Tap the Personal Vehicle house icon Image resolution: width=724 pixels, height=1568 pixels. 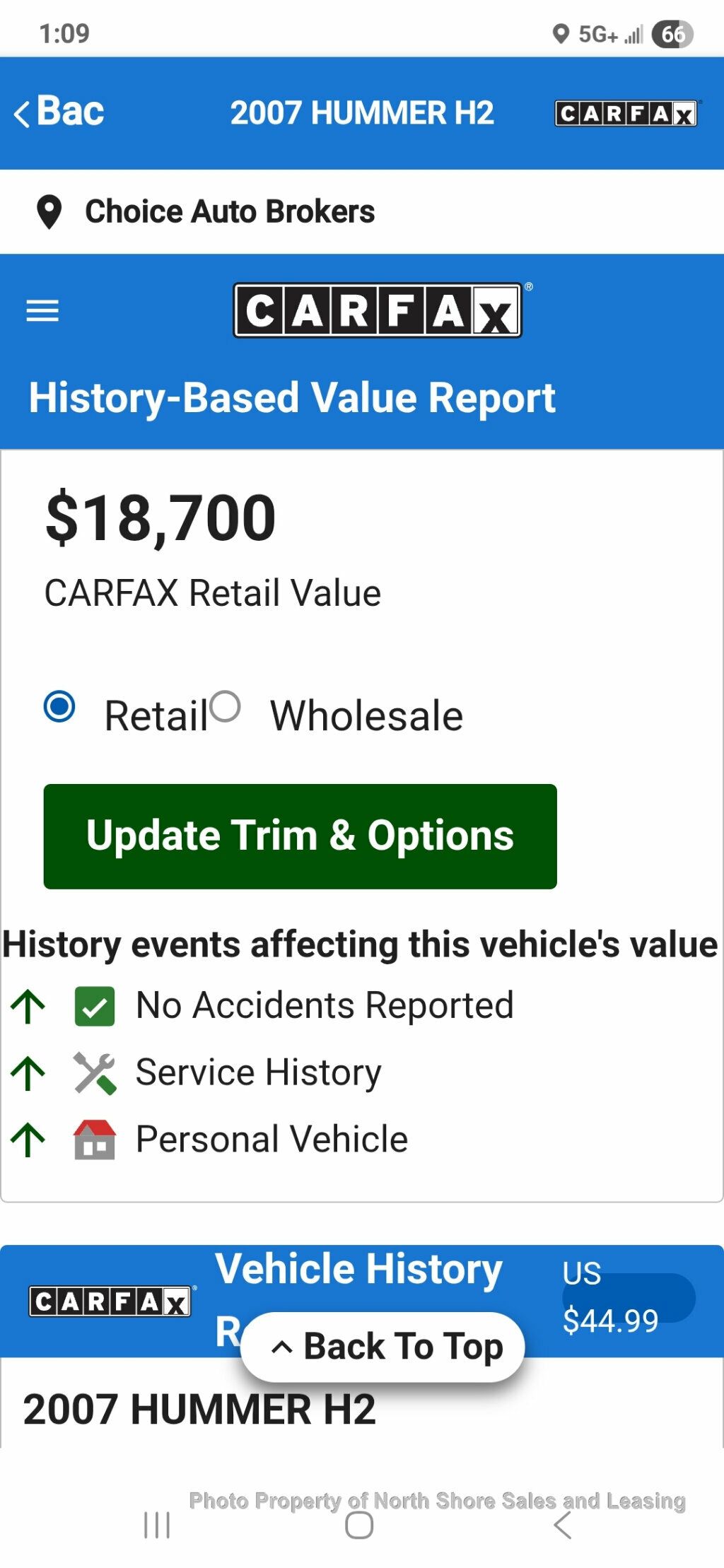(94, 1140)
